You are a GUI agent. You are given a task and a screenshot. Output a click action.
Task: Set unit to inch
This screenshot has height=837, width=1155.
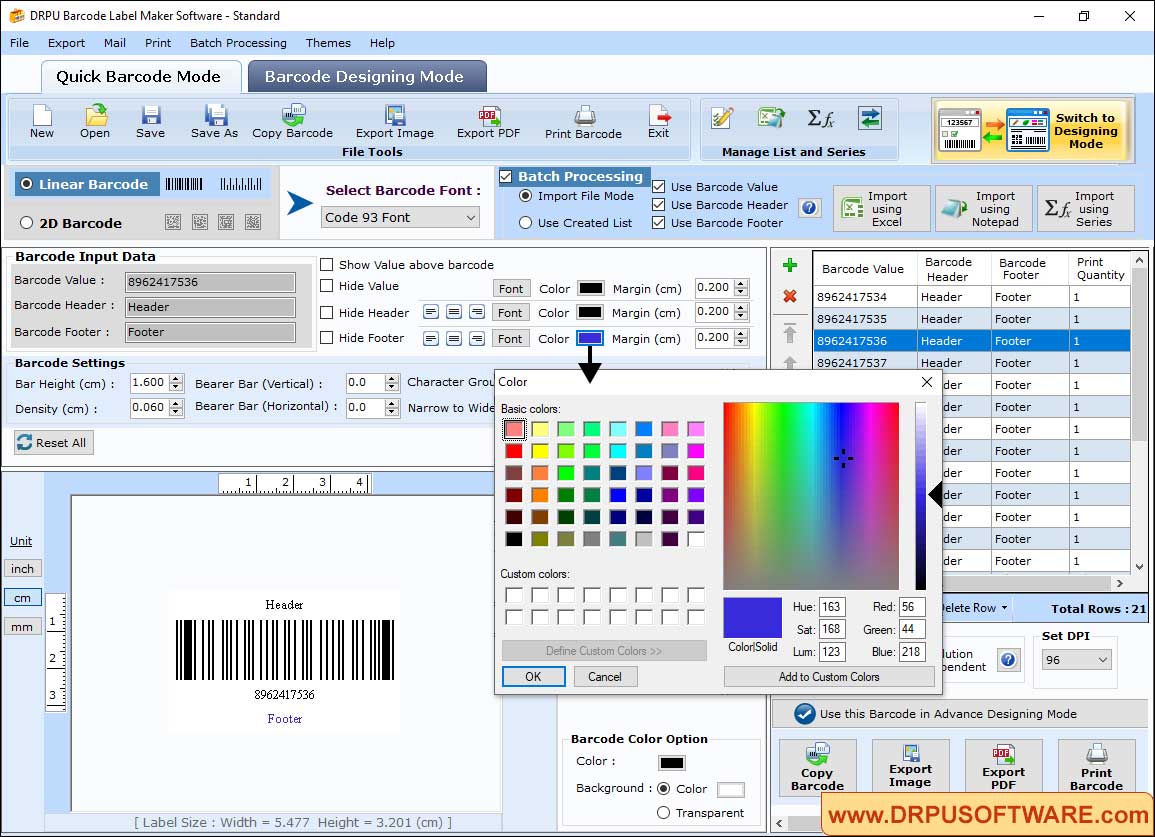coord(22,569)
